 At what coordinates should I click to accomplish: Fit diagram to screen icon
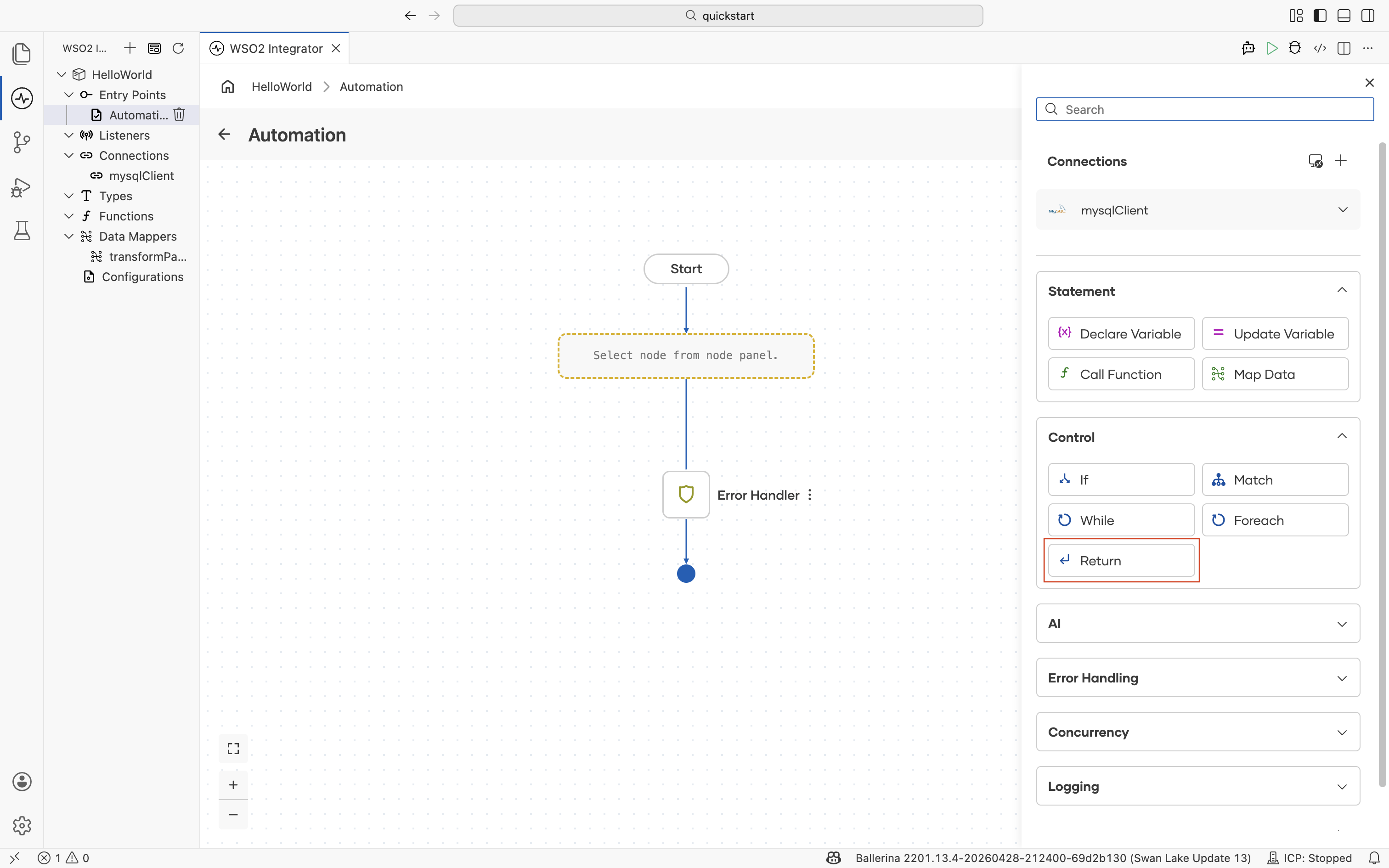(x=233, y=749)
